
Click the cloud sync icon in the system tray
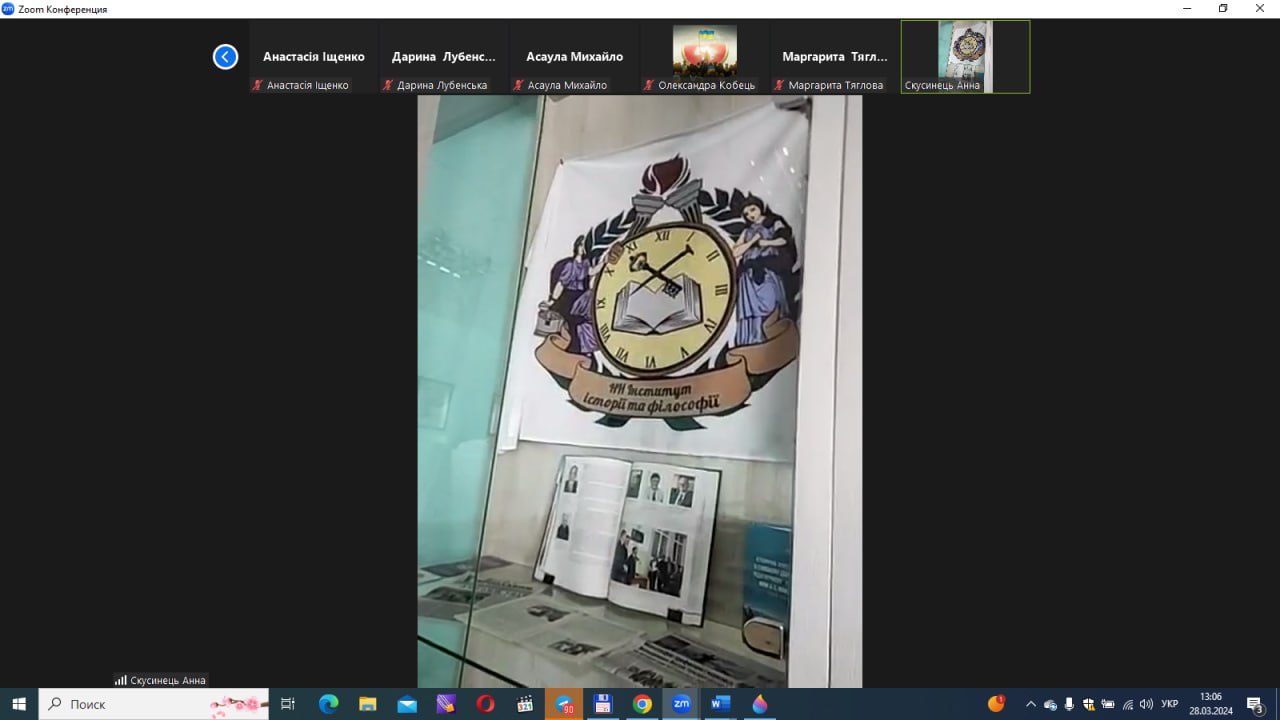pos(1050,704)
